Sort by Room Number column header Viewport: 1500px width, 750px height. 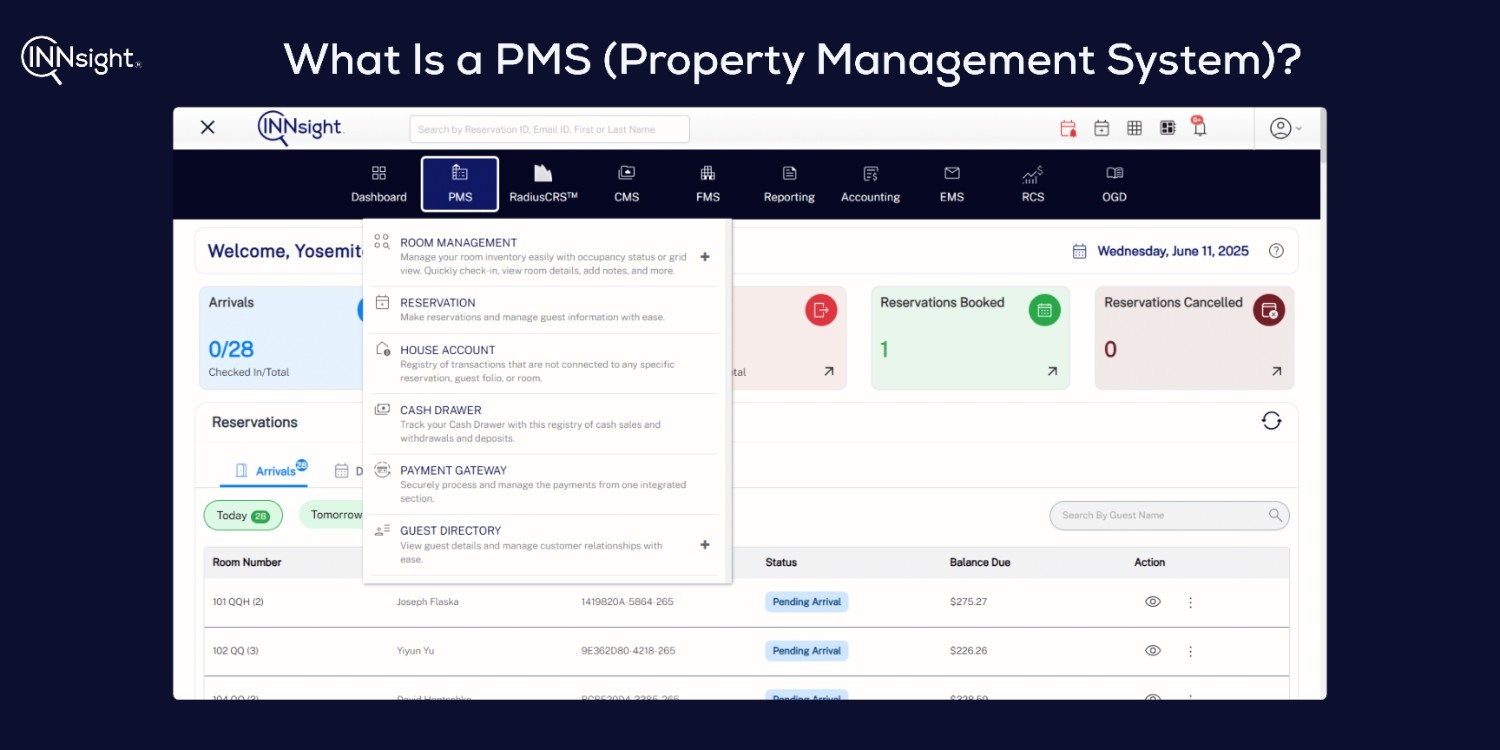click(247, 562)
